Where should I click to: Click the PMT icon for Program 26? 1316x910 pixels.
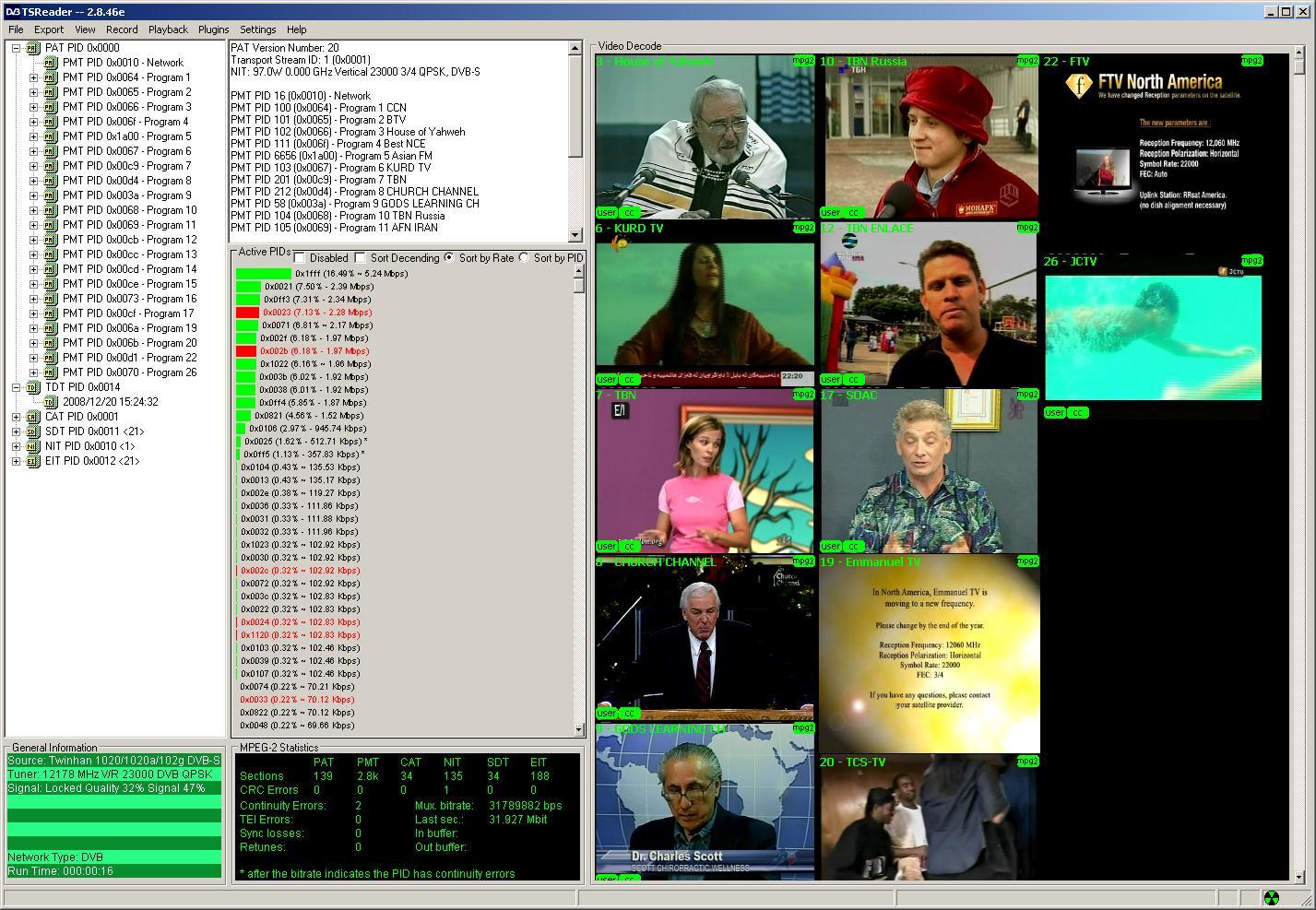coord(51,372)
